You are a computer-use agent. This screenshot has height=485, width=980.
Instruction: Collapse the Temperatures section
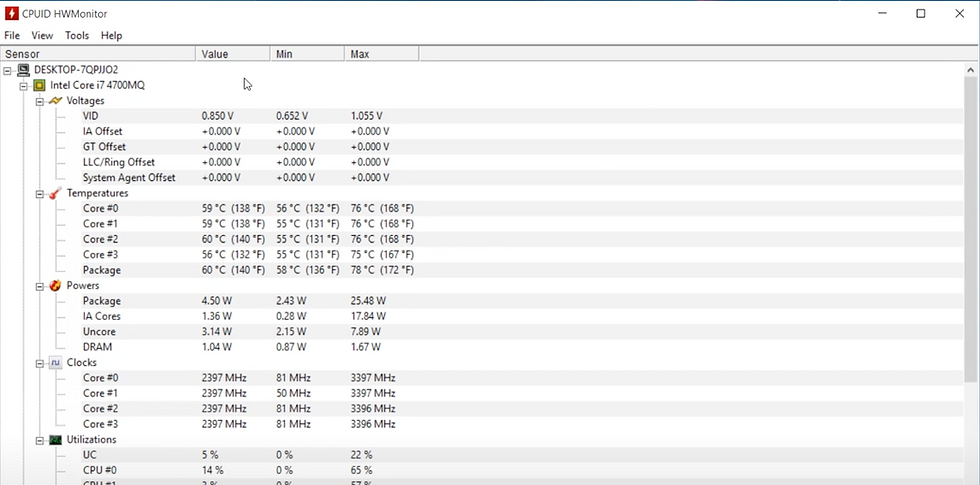[x=40, y=194]
